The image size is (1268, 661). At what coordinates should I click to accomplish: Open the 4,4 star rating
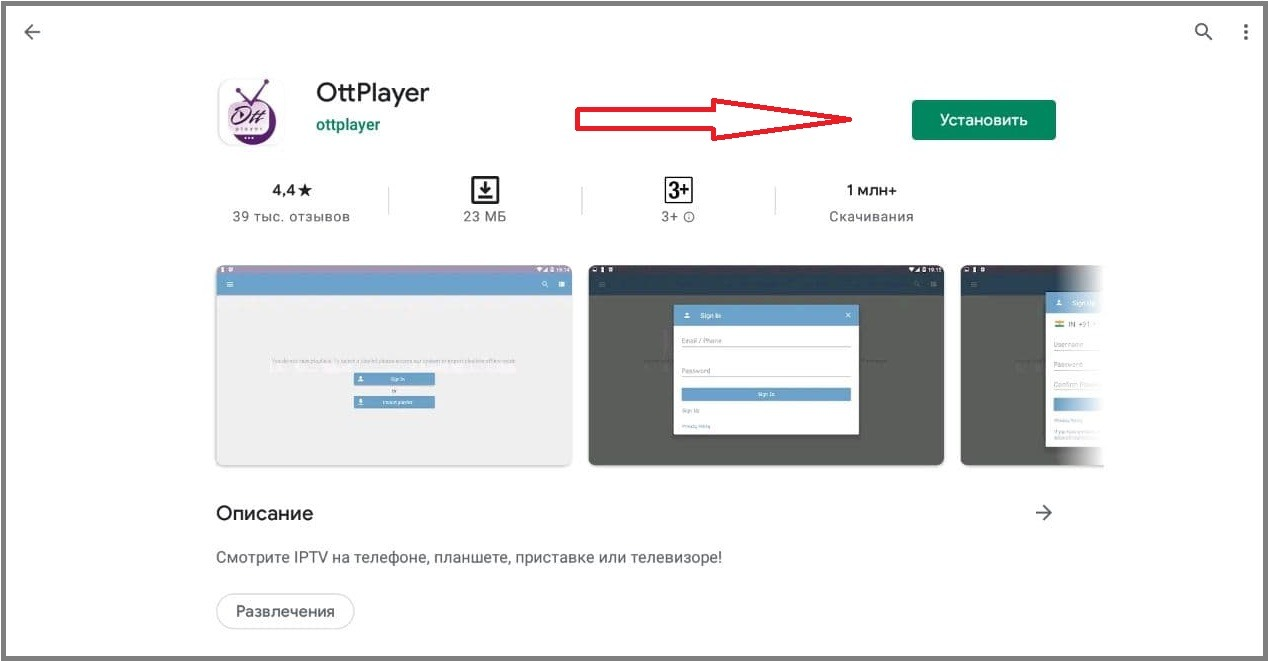[292, 190]
